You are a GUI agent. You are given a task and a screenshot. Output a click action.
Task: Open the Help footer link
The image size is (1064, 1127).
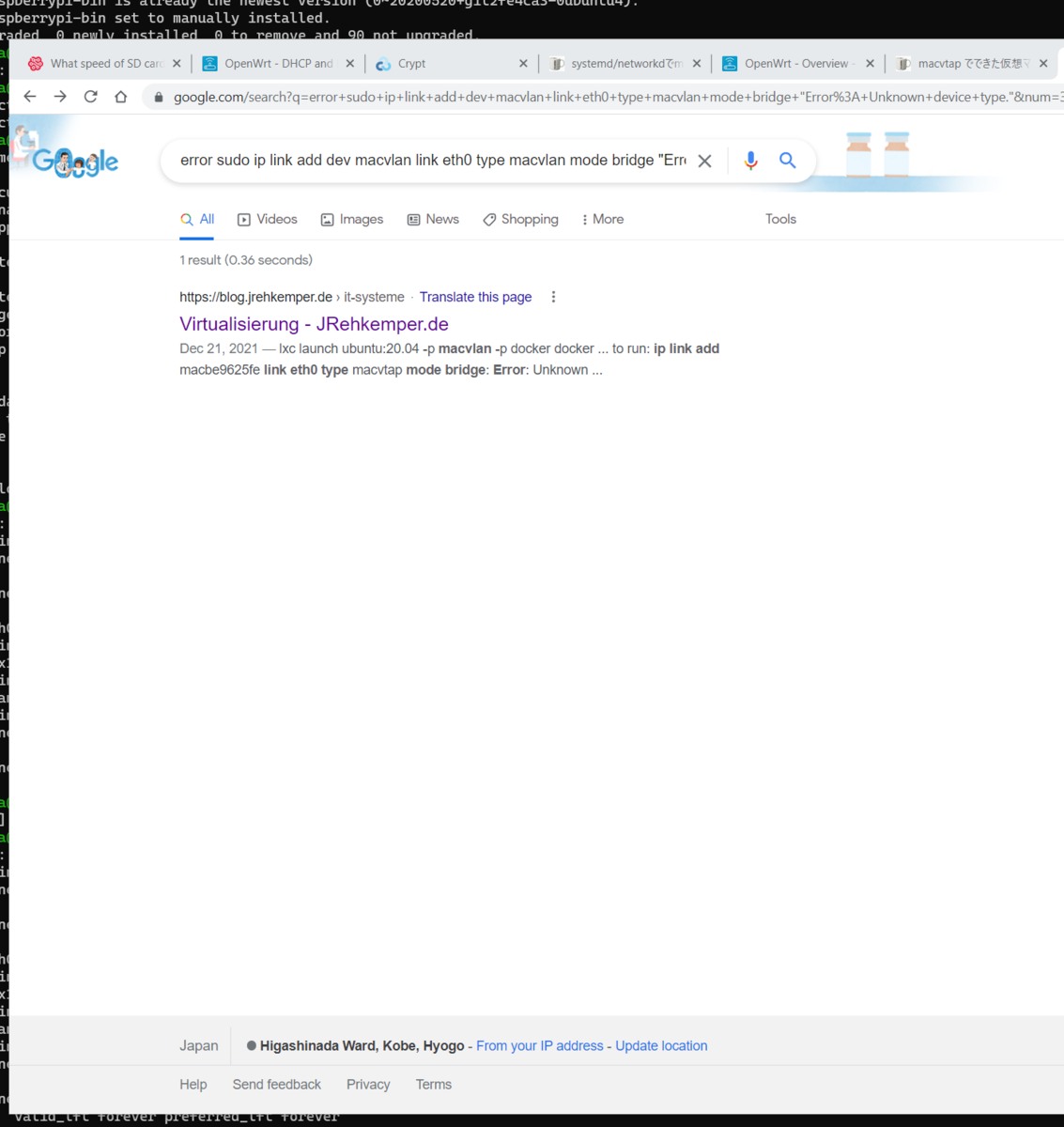pyautogui.click(x=193, y=1084)
